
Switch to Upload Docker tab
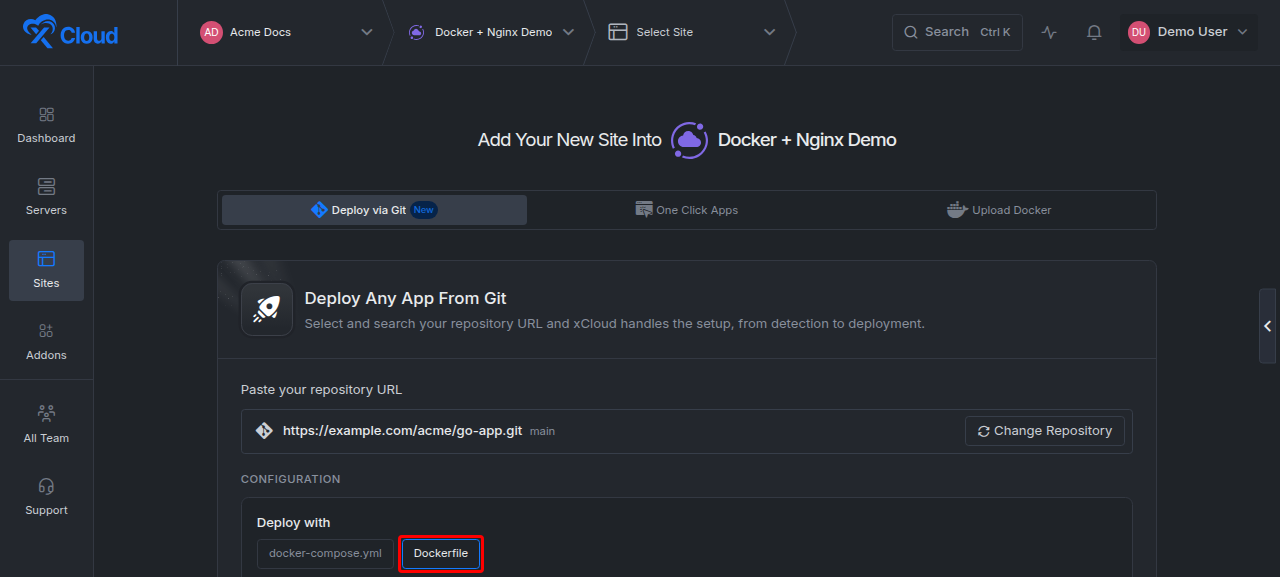999,210
